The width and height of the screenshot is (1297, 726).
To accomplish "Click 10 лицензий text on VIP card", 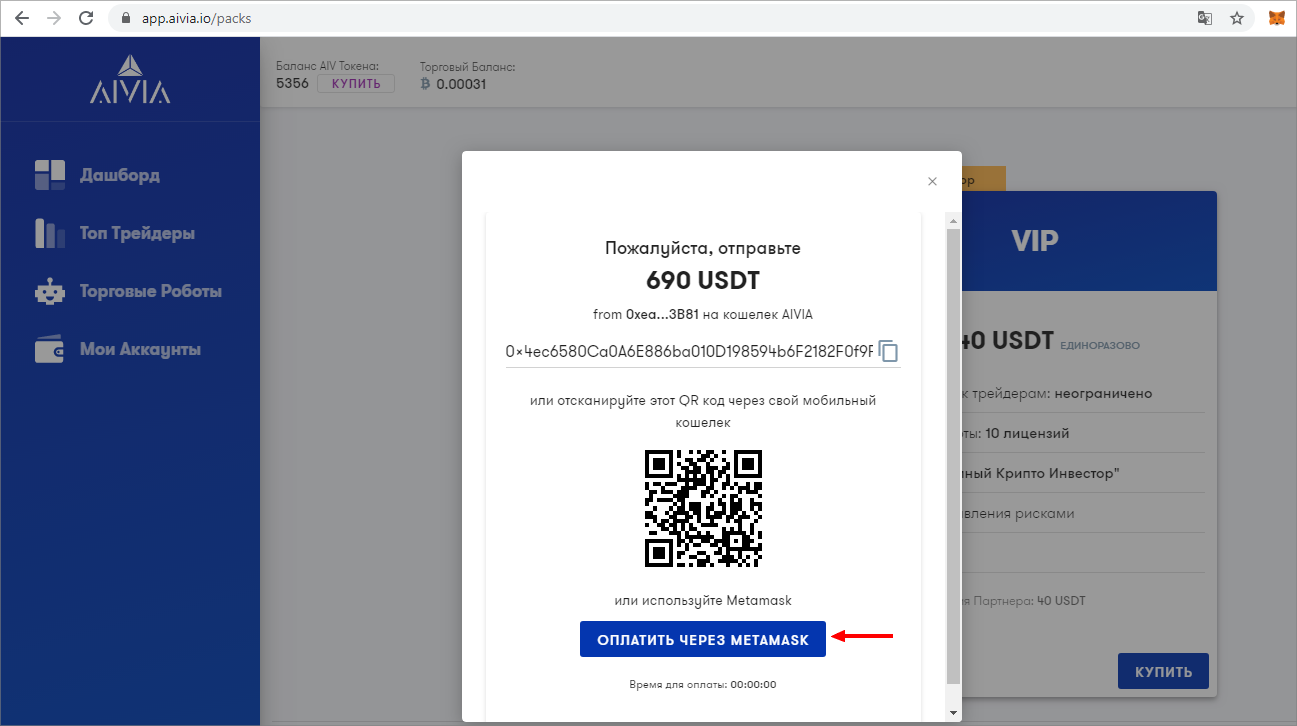I will click(1027, 433).
